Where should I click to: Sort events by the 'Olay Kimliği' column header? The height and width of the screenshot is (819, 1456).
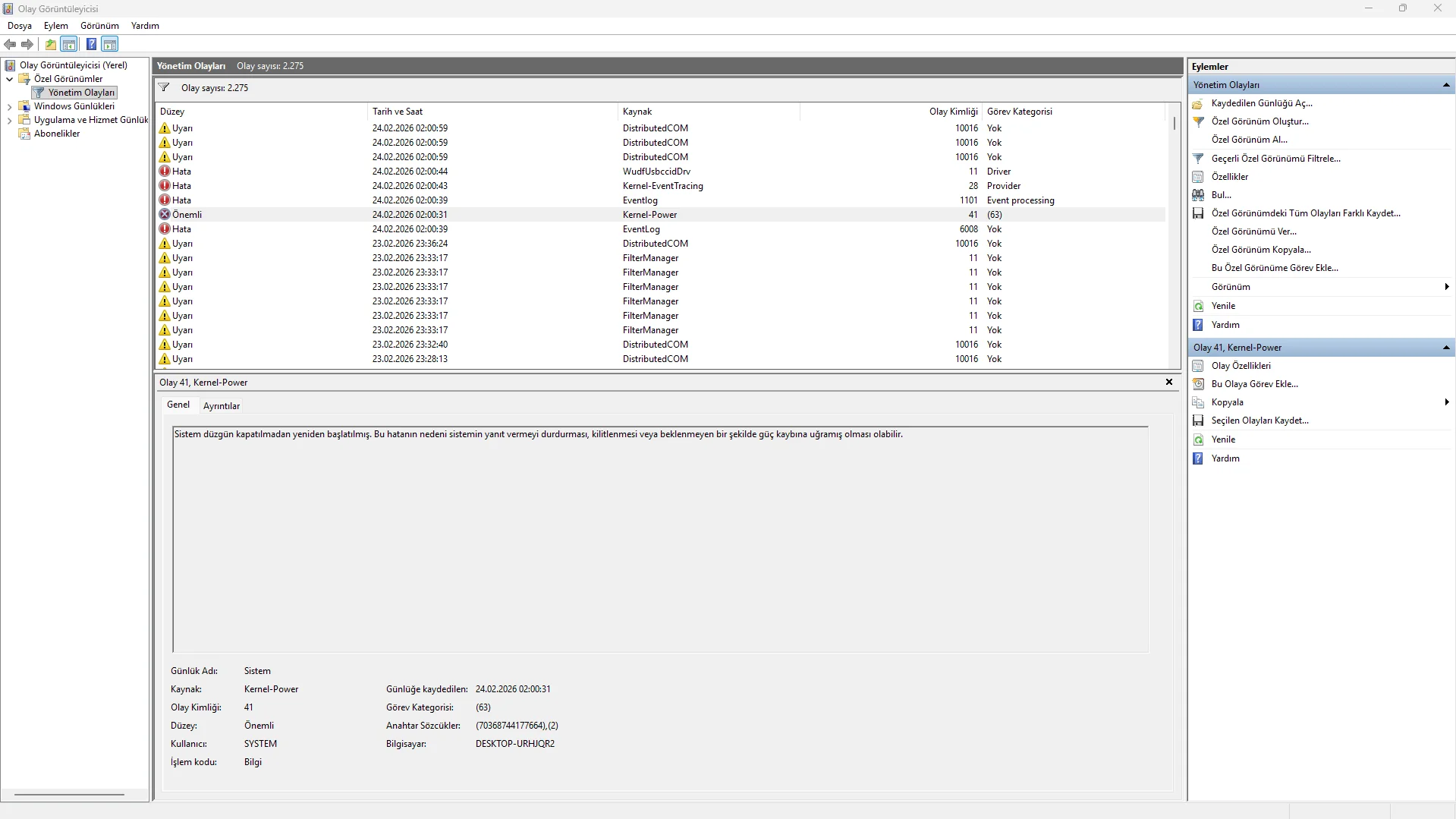[x=891, y=112]
